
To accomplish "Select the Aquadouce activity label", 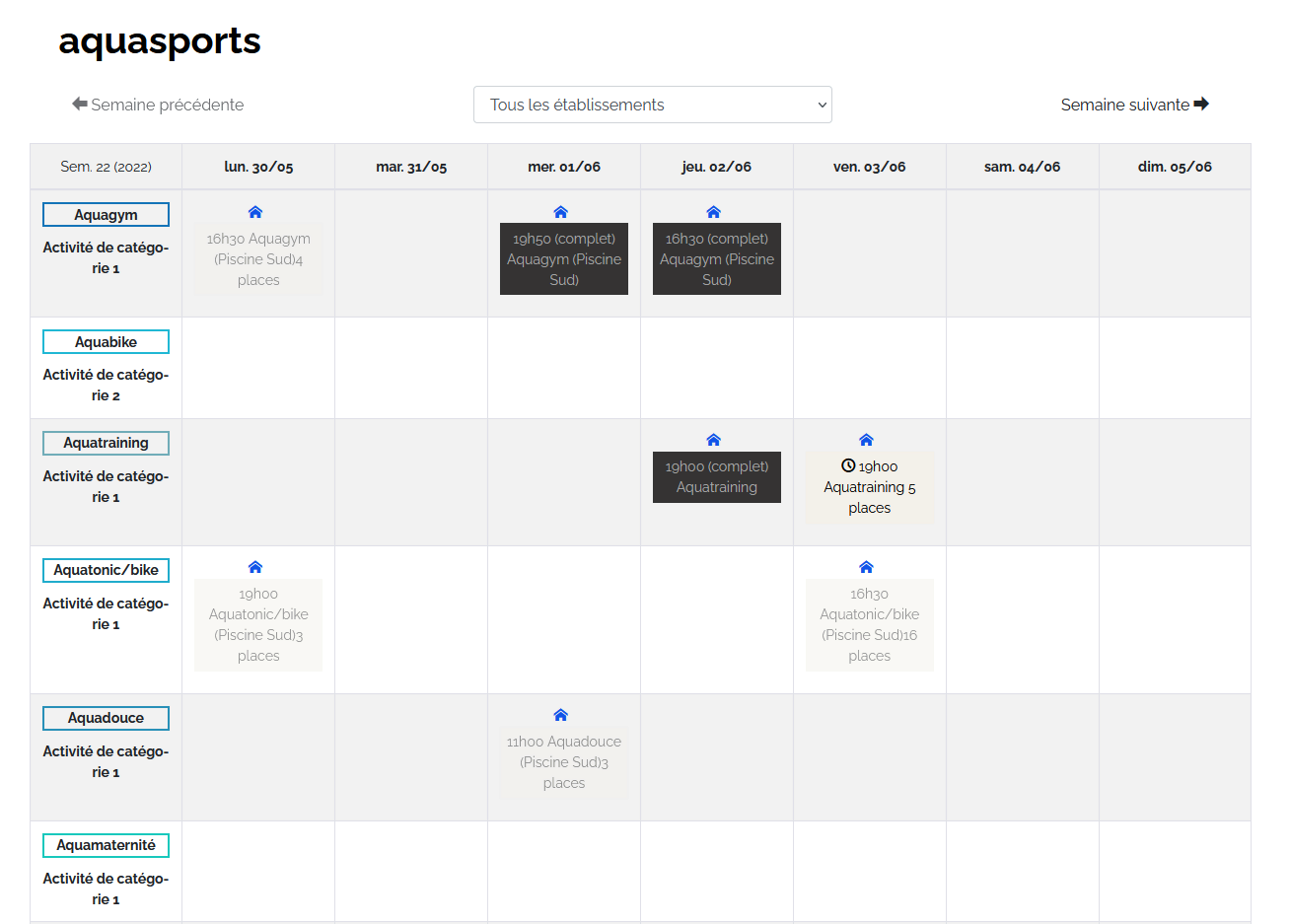I will point(107,718).
